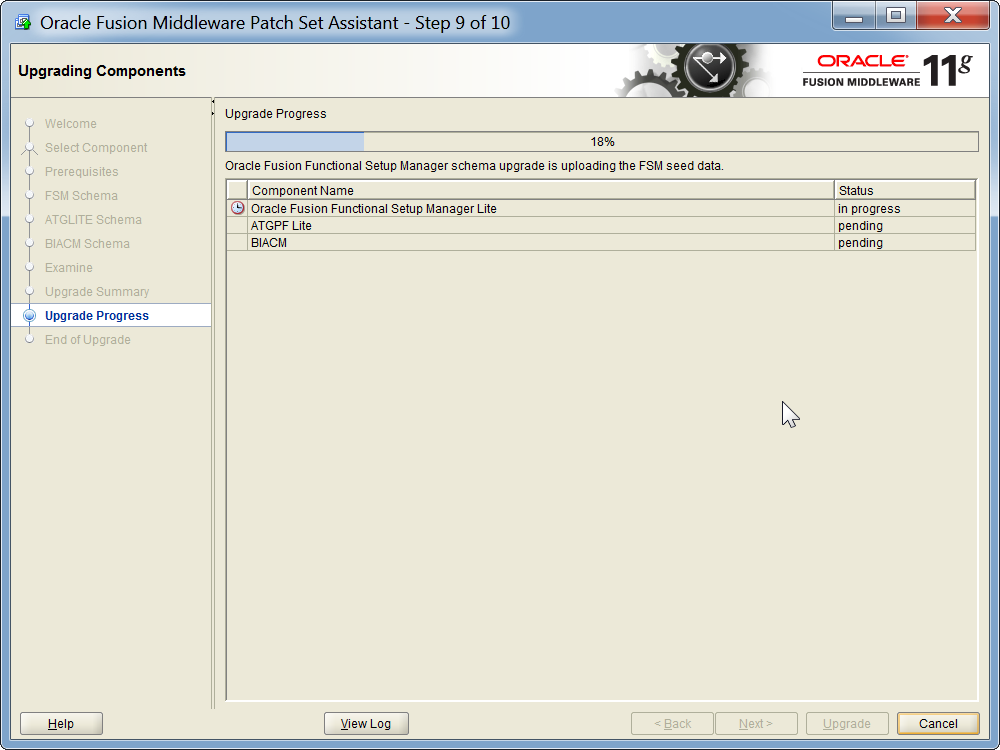Click the Upgrade Progress step bullet
This screenshot has height=750, width=1000.
(x=29, y=316)
